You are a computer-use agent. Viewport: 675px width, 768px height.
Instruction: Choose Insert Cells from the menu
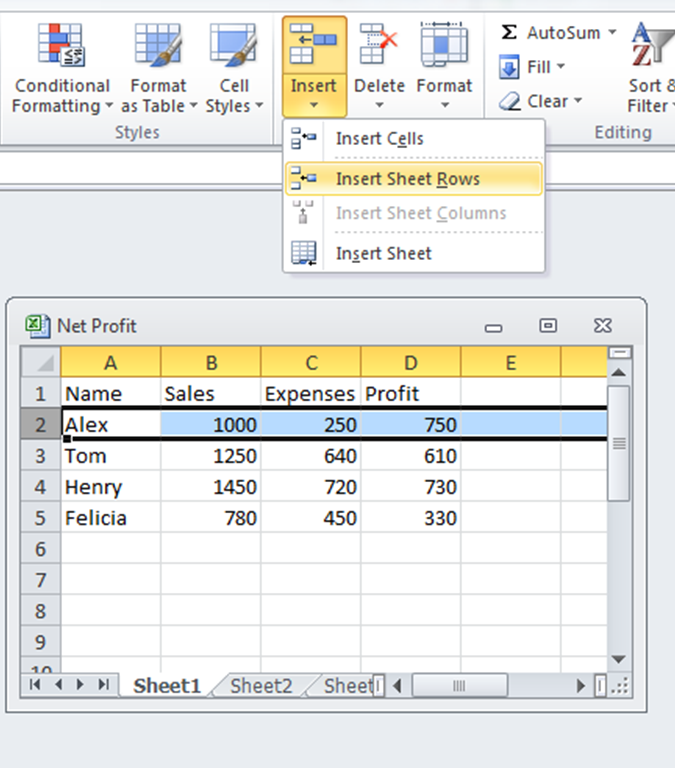[x=413, y=139]
